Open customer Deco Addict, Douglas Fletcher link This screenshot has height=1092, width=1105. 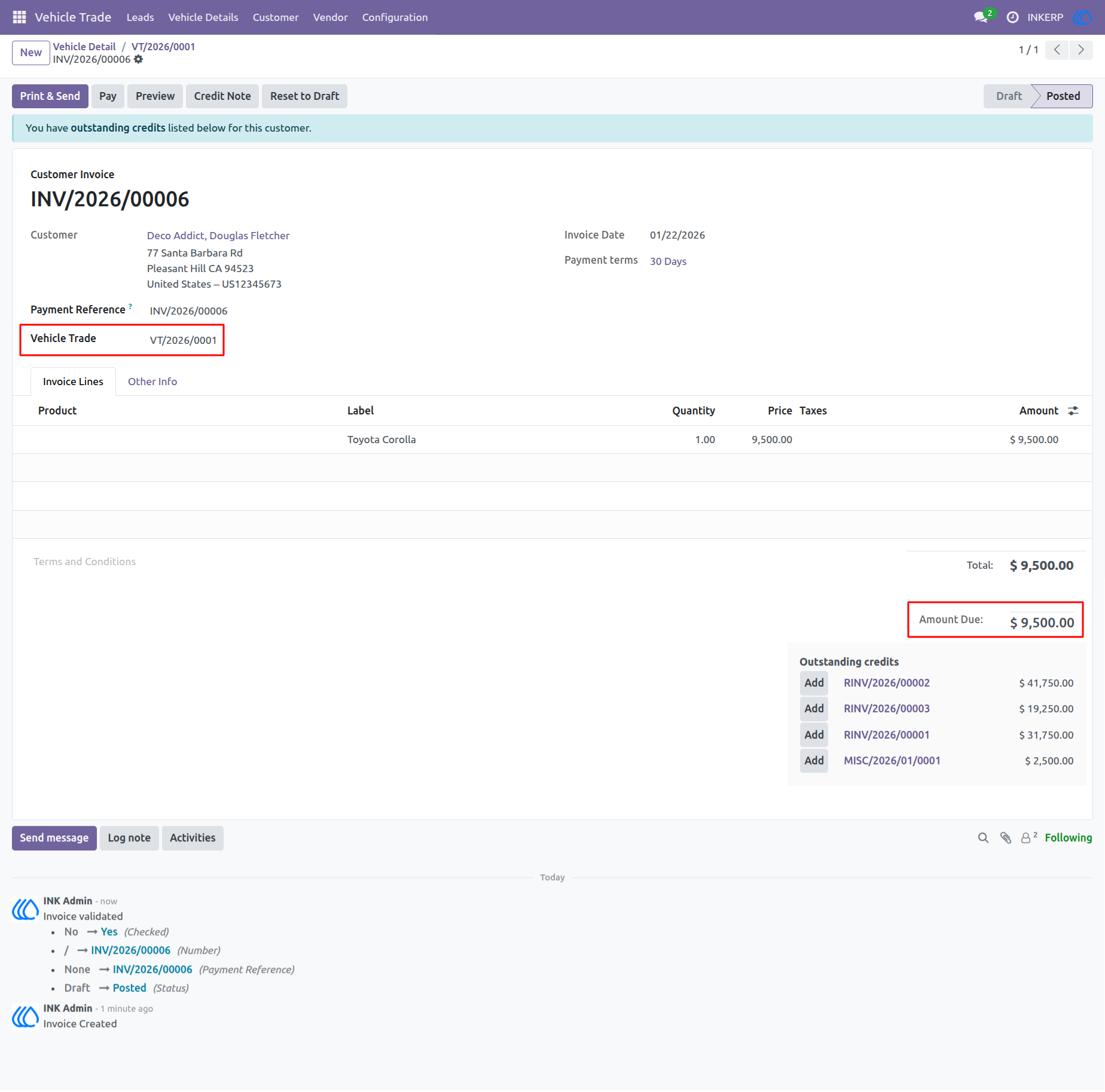pos(218,236)
